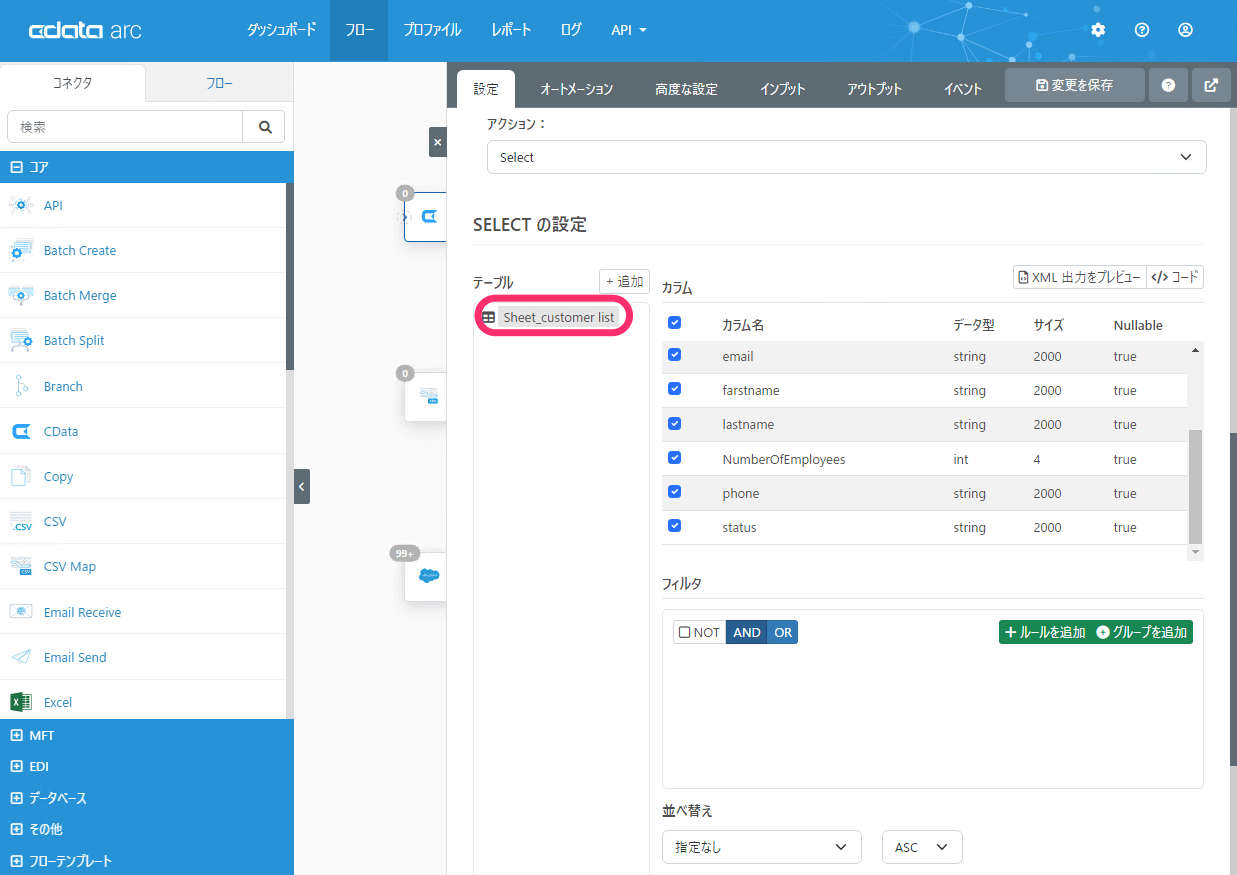Switch to the アウトプット tab
Screen dimensions: 1237x875
tap(874, 89)
